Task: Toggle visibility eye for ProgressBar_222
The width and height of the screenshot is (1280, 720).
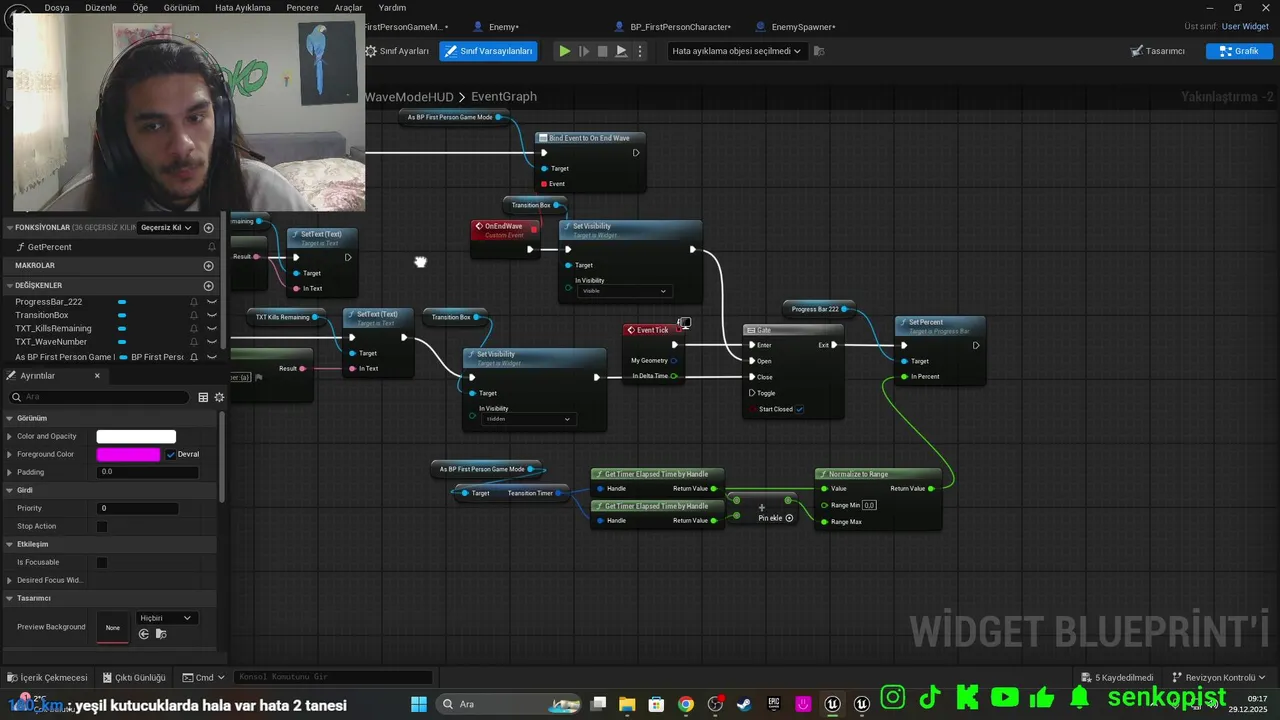Action: 212,302
